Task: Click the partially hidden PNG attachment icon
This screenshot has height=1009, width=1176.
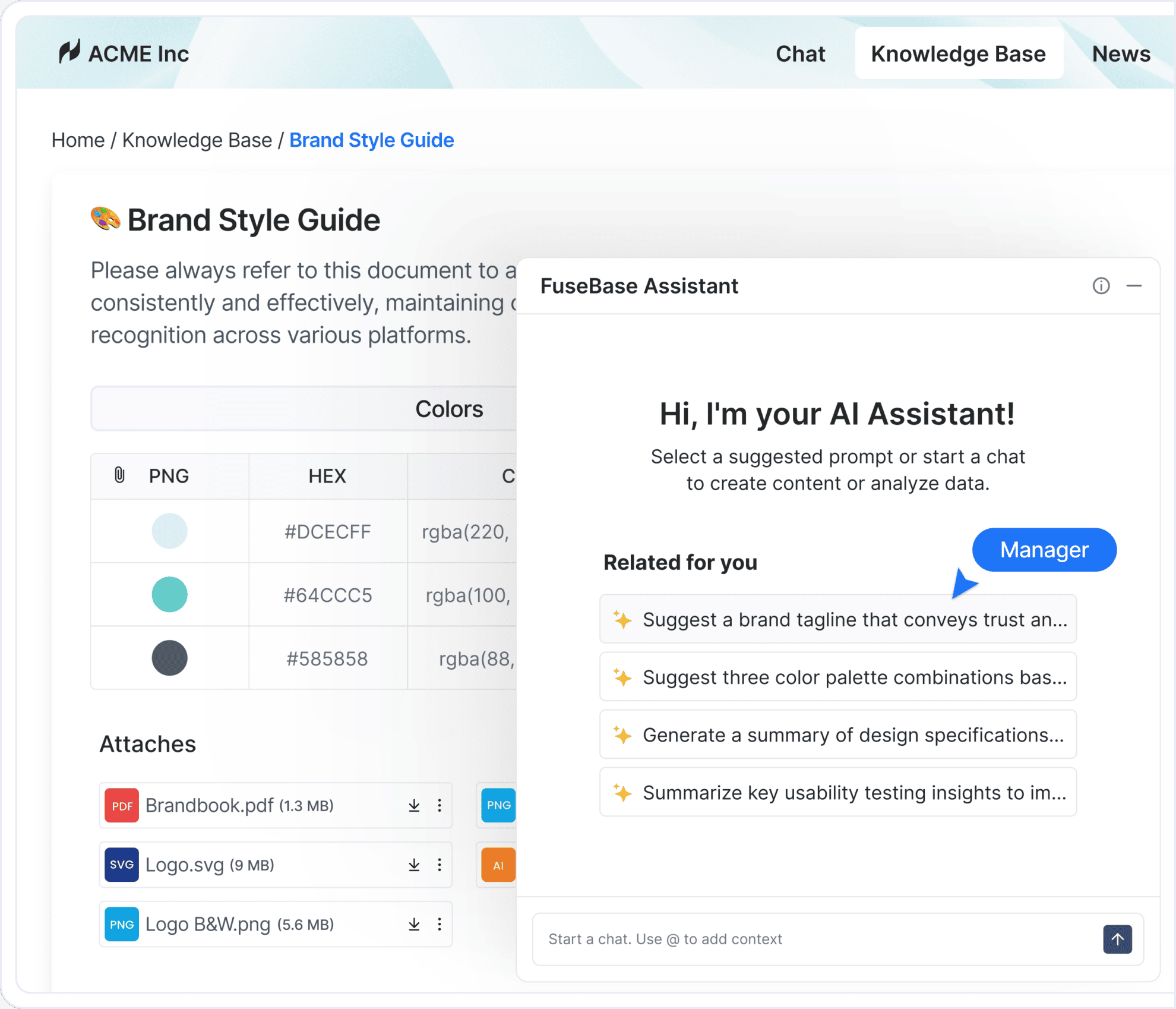Action: point(498,805)
